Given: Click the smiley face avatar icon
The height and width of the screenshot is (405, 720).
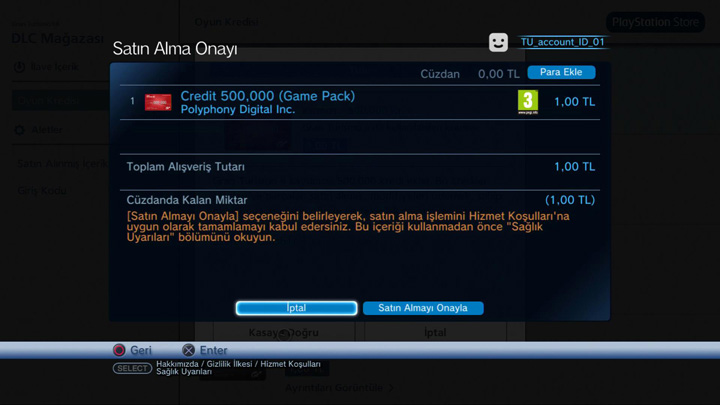Looking at the screenshot, I should tap(498, 42).
